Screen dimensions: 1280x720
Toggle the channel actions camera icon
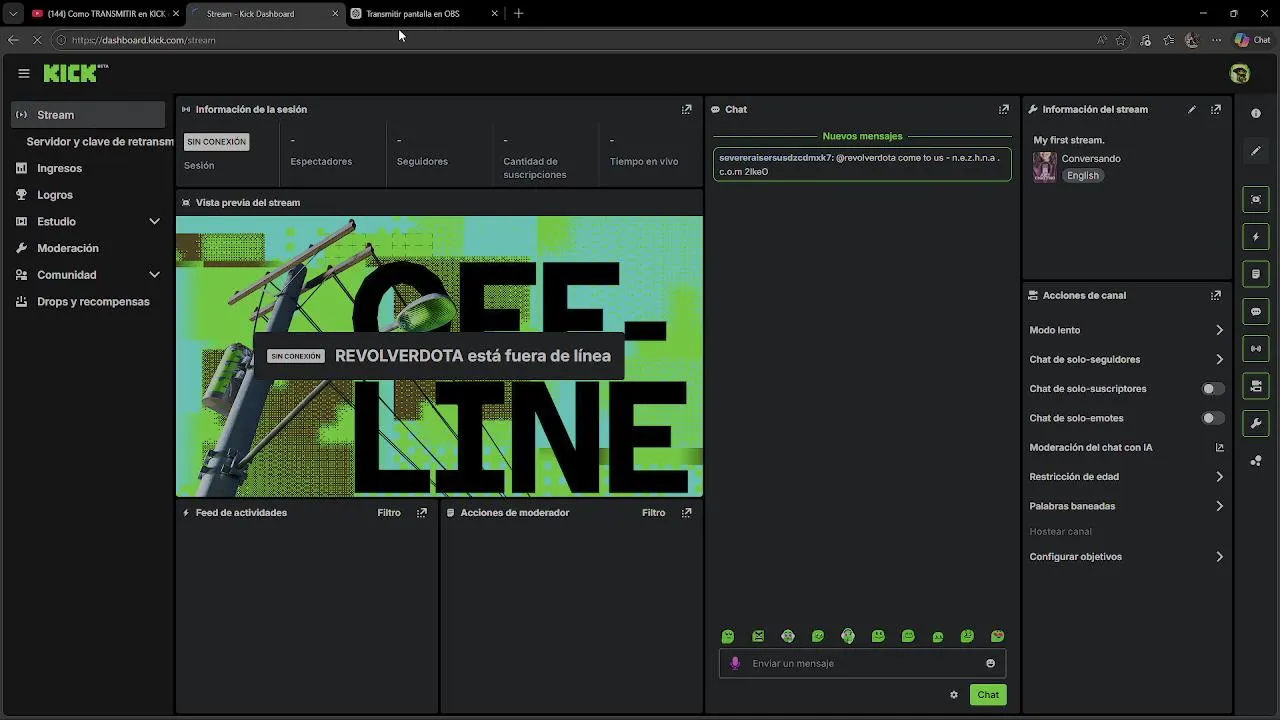(x=1256, y=386)
